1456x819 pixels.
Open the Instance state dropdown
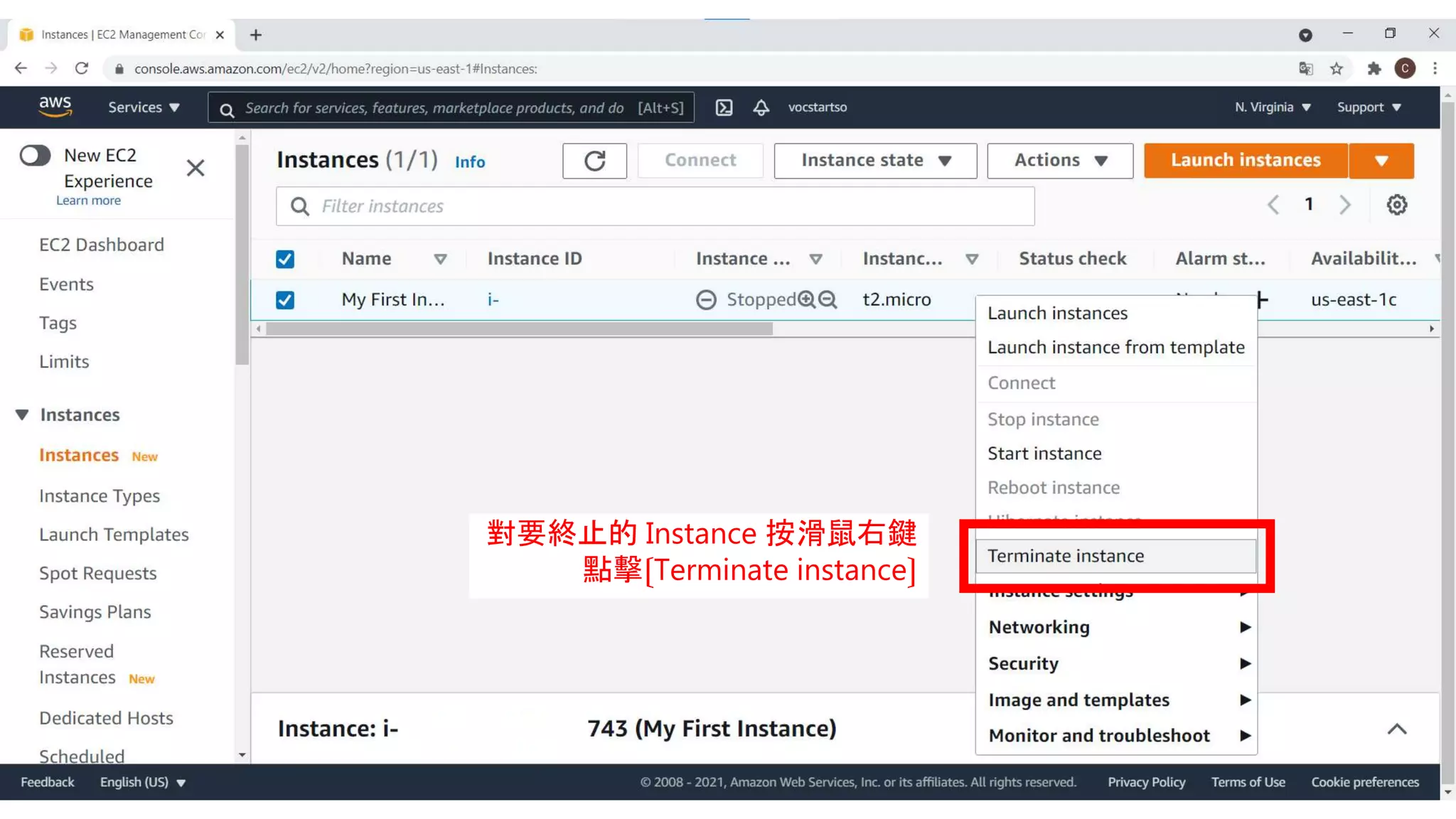[x=875, y=161]
